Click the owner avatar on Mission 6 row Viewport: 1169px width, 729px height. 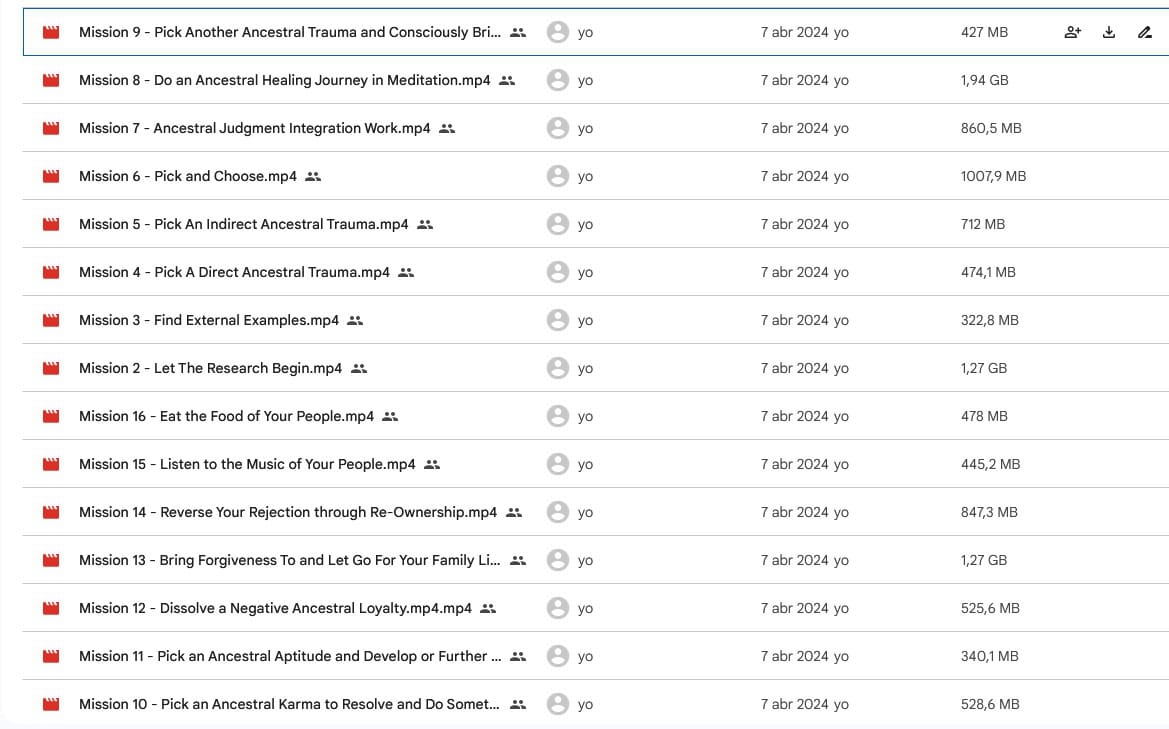tap(558, 176)
